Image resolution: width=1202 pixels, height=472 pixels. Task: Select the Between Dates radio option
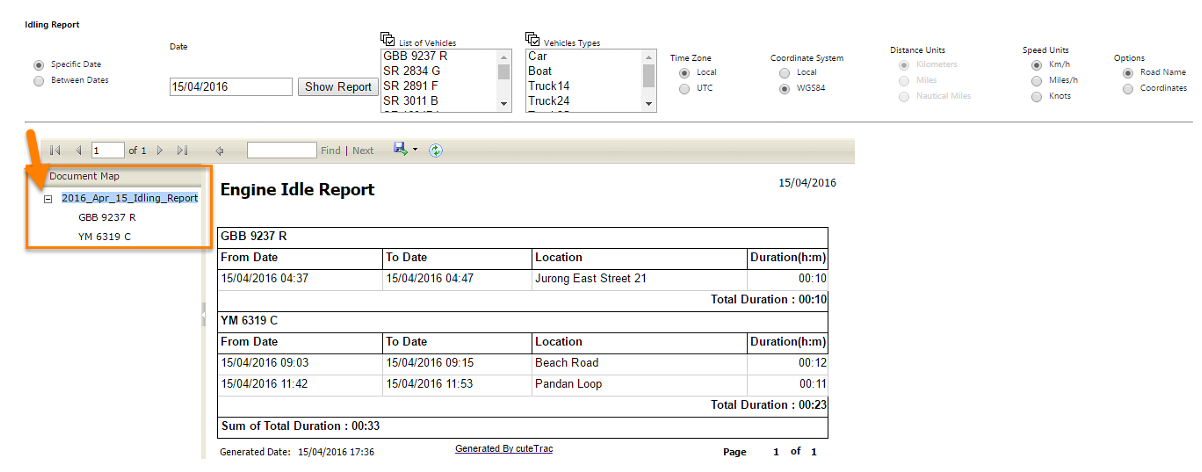[x=39, y=80]
